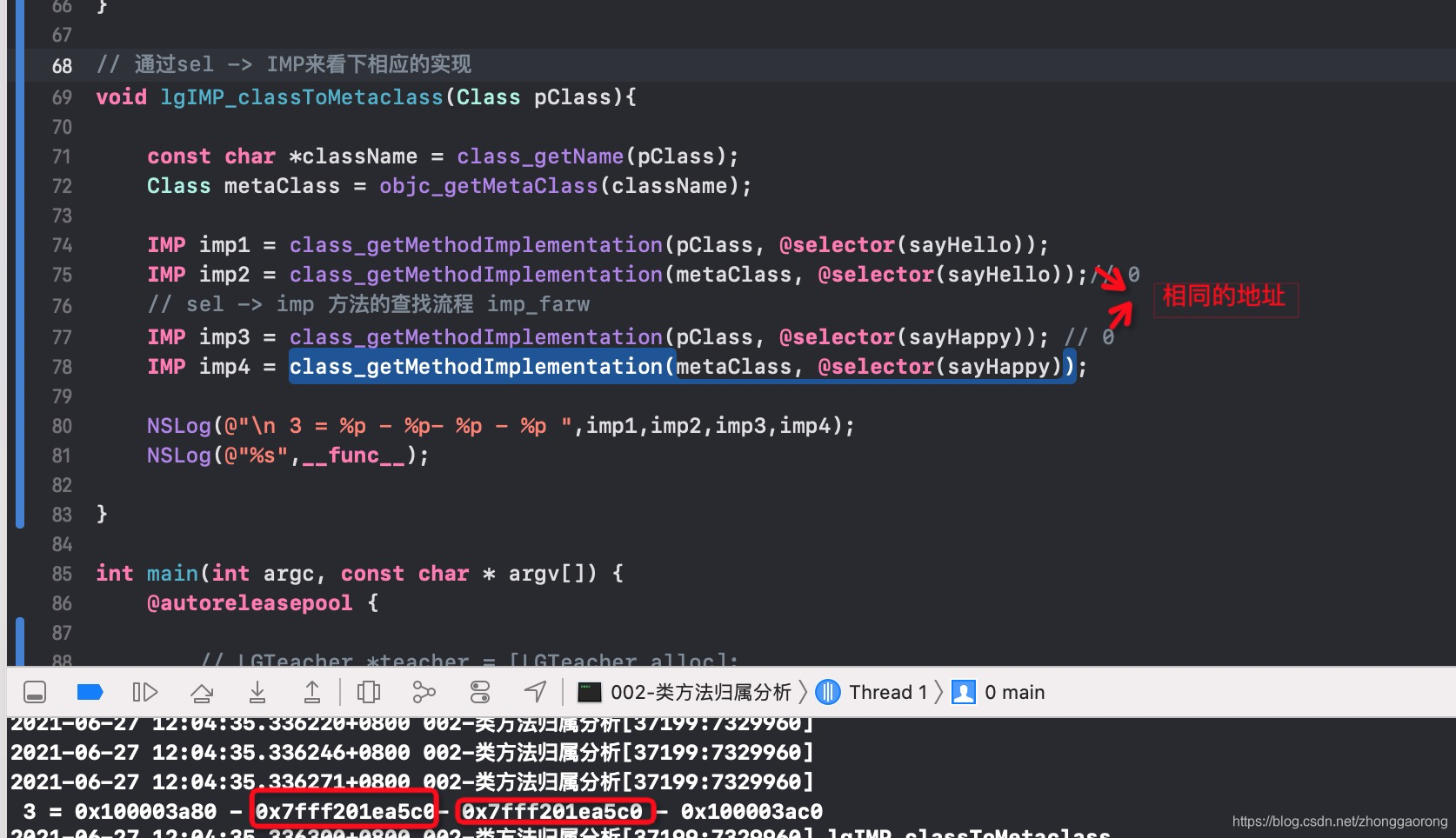Click the first 0x7fff201ea5c0 console address
The image size is (1456, 838).
[344, 812]
